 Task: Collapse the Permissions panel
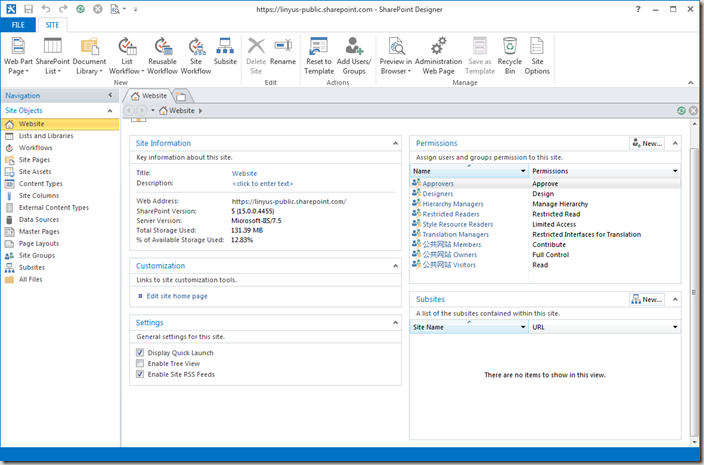click(x=675, y=144)
